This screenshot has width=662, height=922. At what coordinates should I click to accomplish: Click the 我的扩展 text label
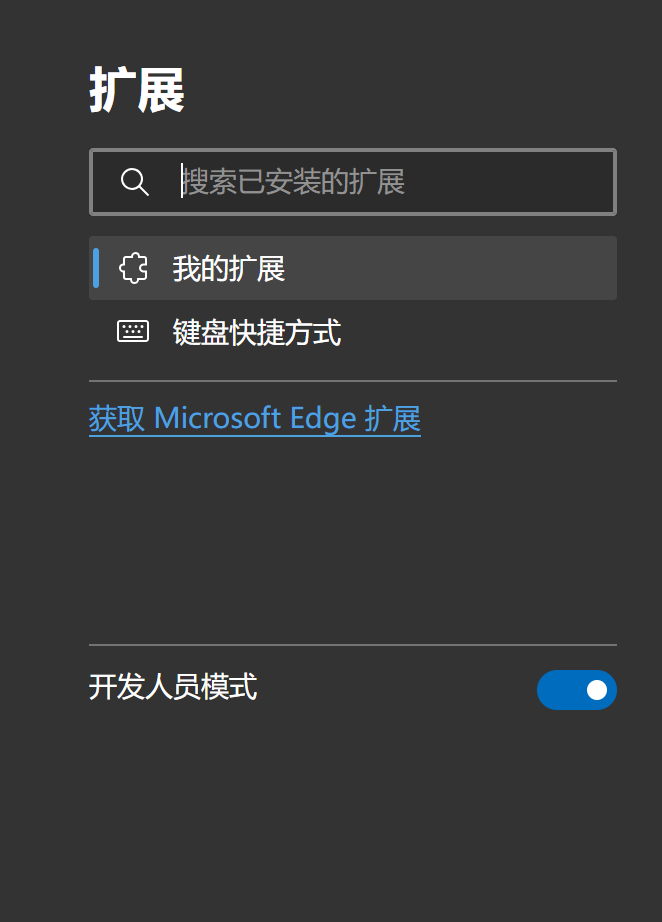click(x=229, y=268)
